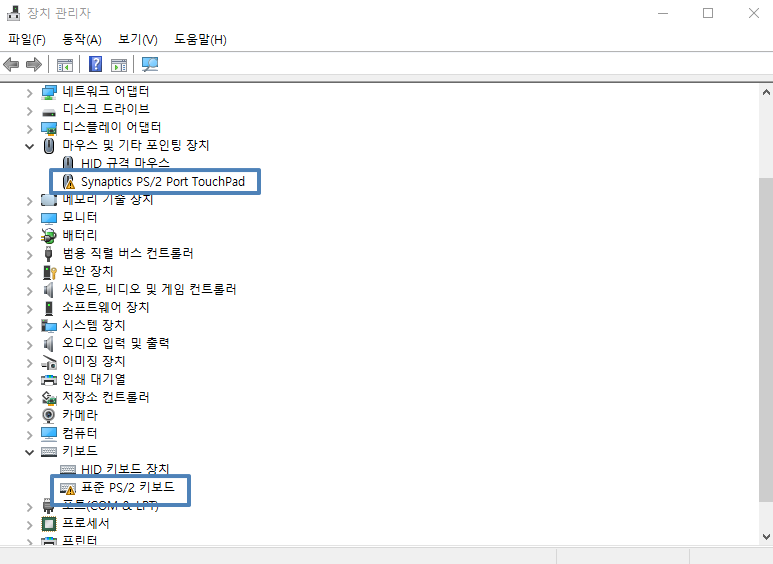
Task: Open the 파일(F) menu
Action: click(27, 39)
